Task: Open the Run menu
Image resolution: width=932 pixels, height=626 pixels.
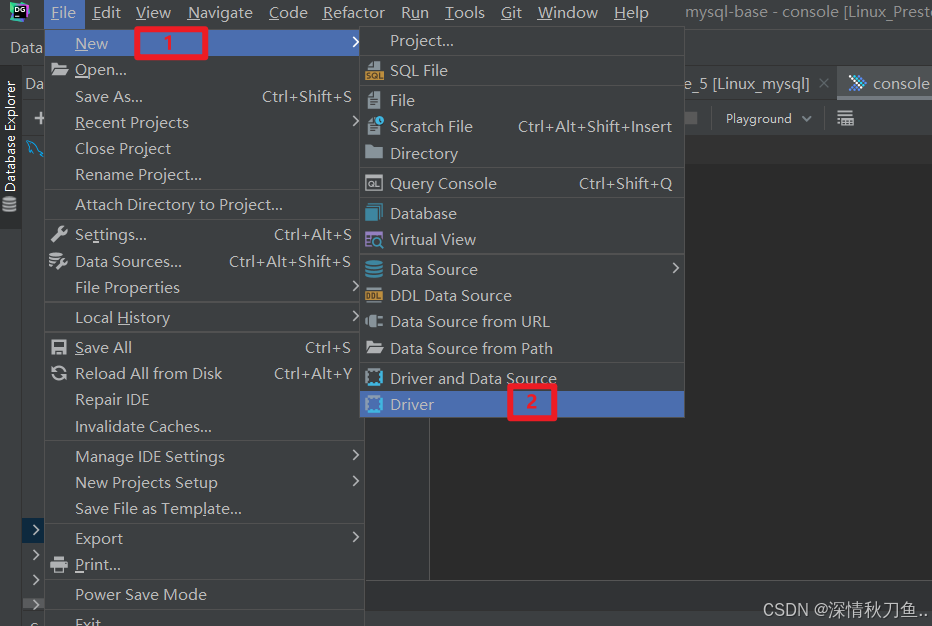Action: tap(414, 12)
